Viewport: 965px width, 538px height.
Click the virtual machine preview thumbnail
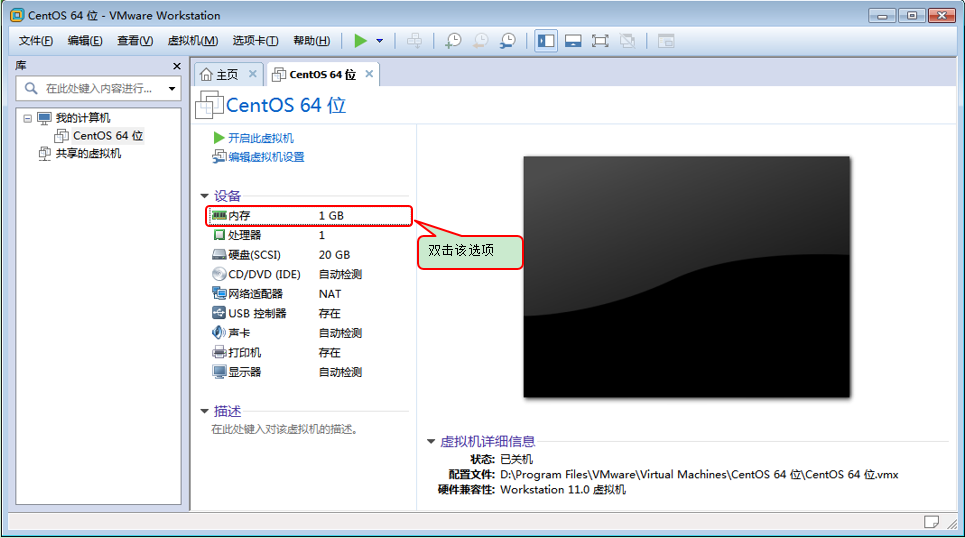[687, 277]
